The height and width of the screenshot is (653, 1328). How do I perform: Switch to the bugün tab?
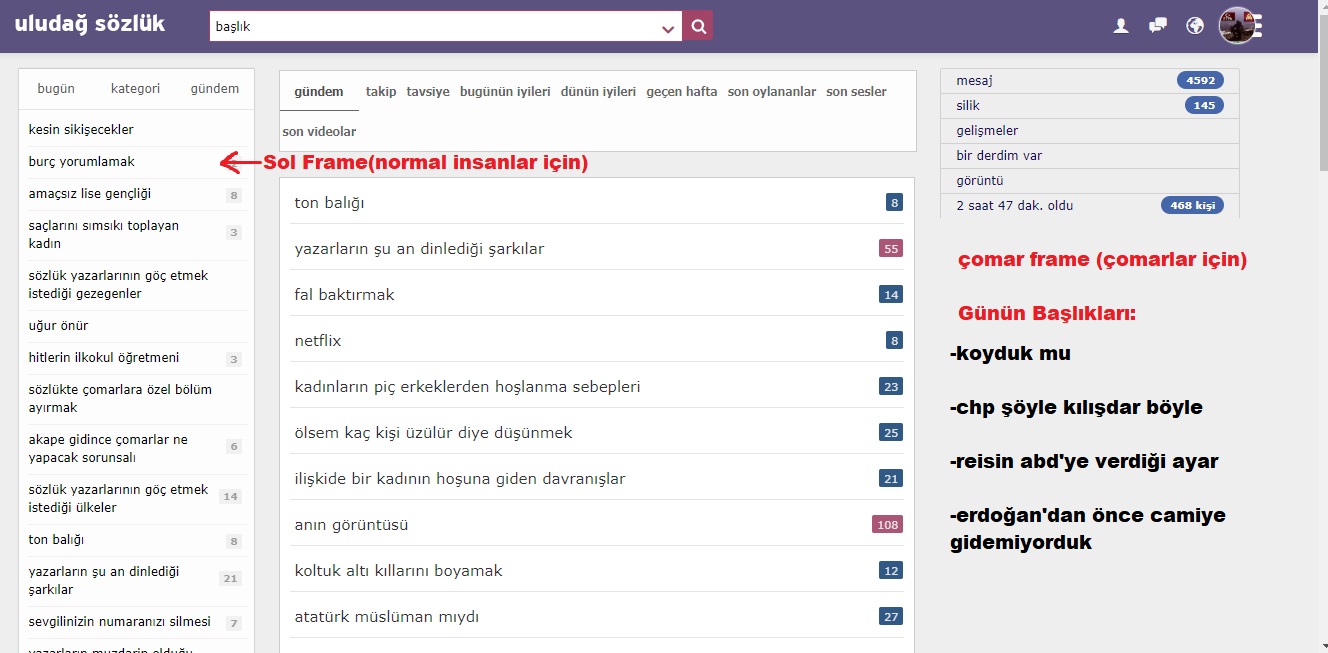click(56, 89)
